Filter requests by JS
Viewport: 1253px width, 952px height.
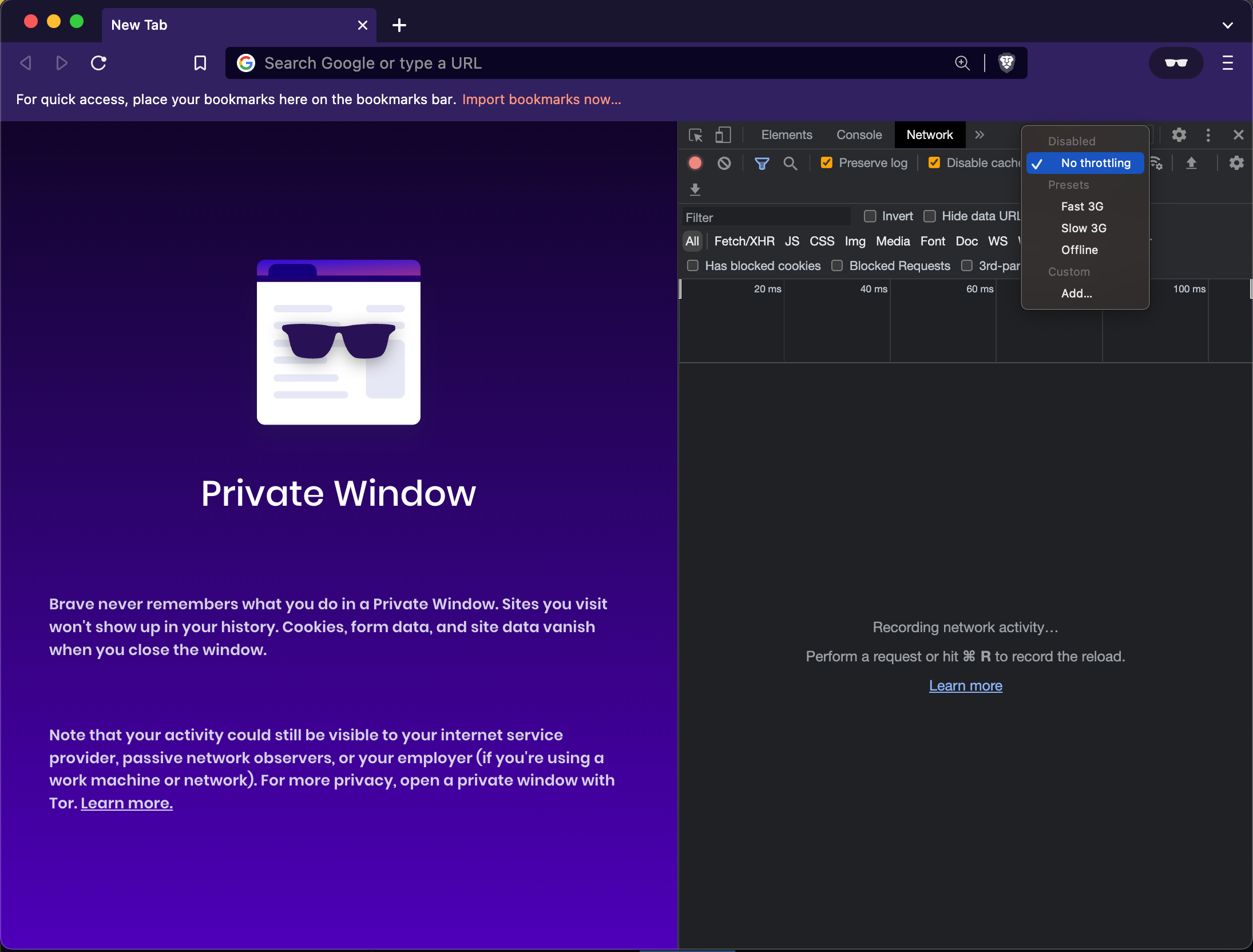point(792,241)
